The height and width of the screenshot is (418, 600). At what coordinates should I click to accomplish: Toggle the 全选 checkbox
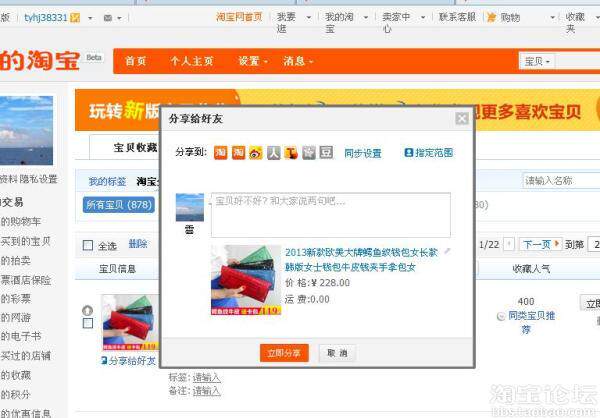[88, 245]
